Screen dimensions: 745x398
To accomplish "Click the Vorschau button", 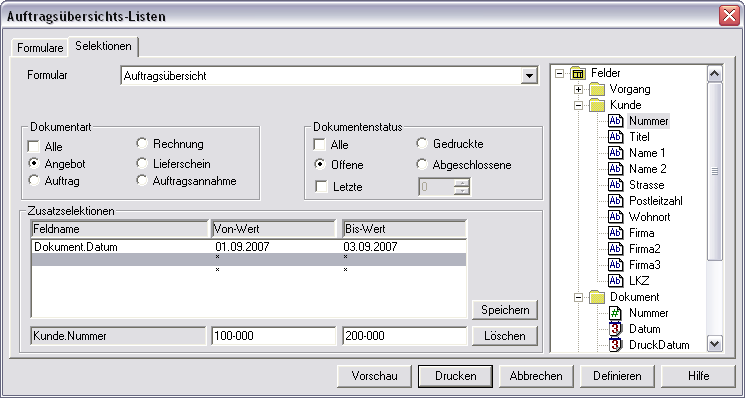I will 374,376.
